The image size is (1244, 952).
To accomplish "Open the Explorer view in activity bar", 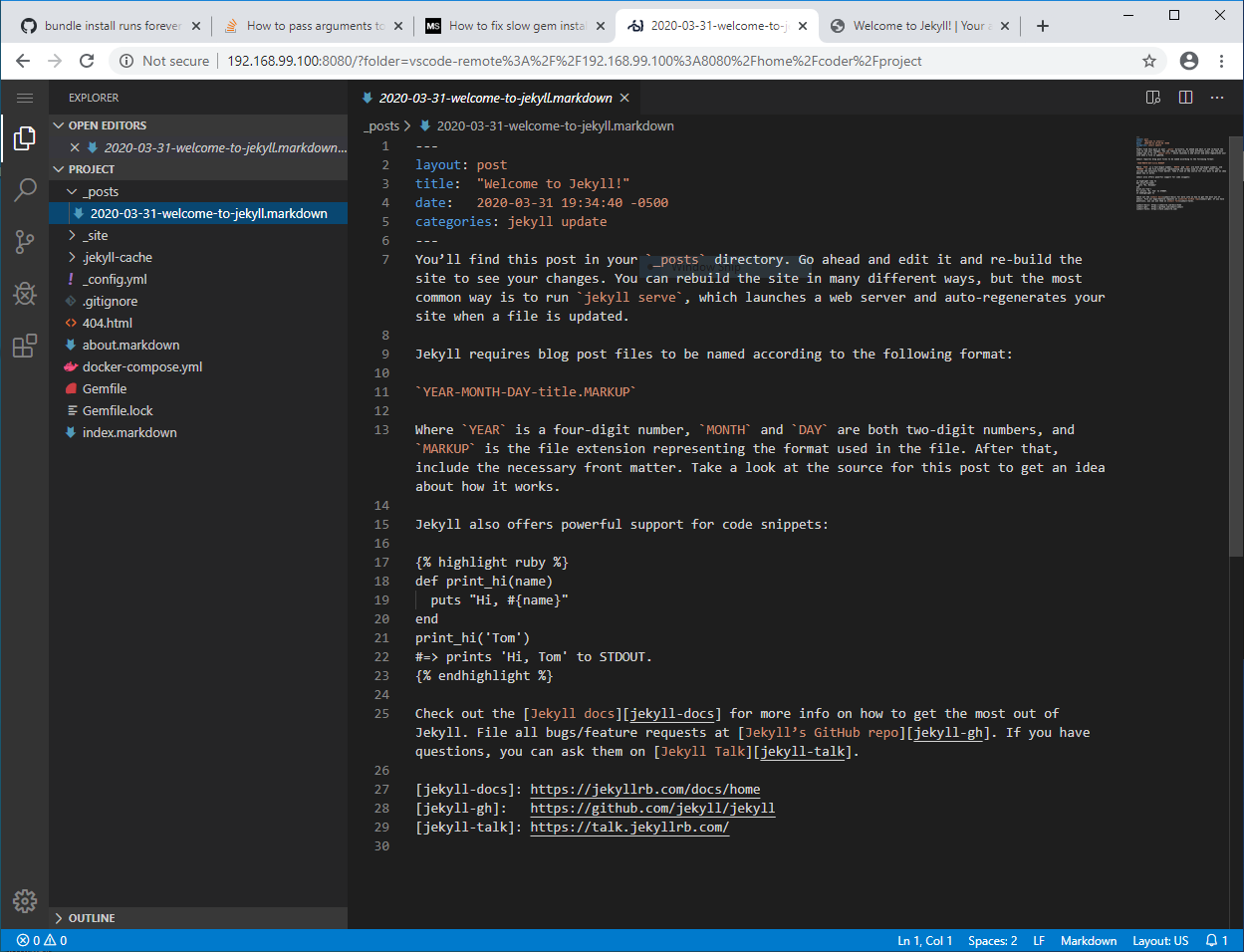I will point(25,139).
